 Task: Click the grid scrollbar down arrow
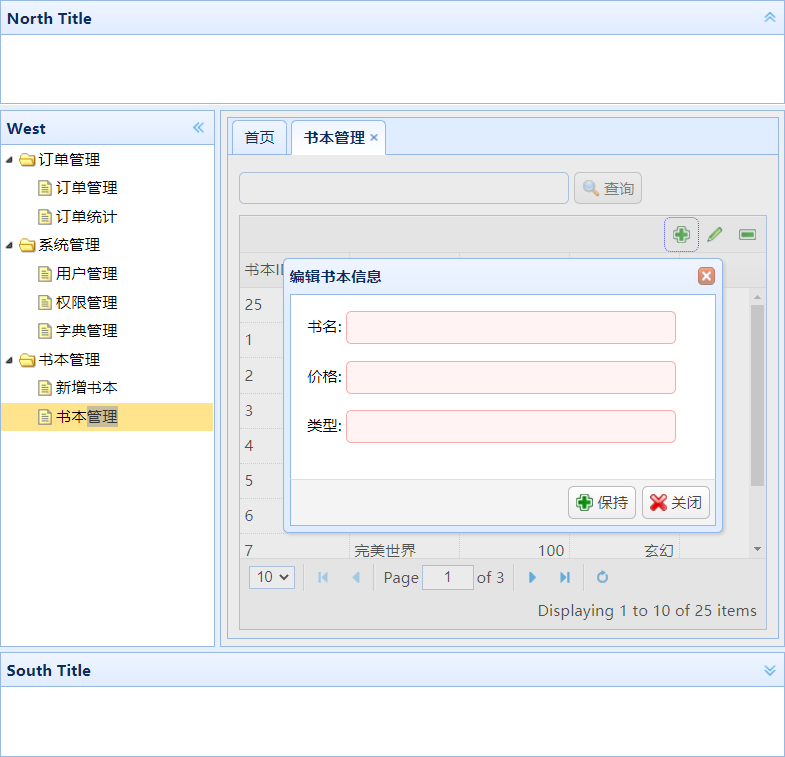(757, 549)
